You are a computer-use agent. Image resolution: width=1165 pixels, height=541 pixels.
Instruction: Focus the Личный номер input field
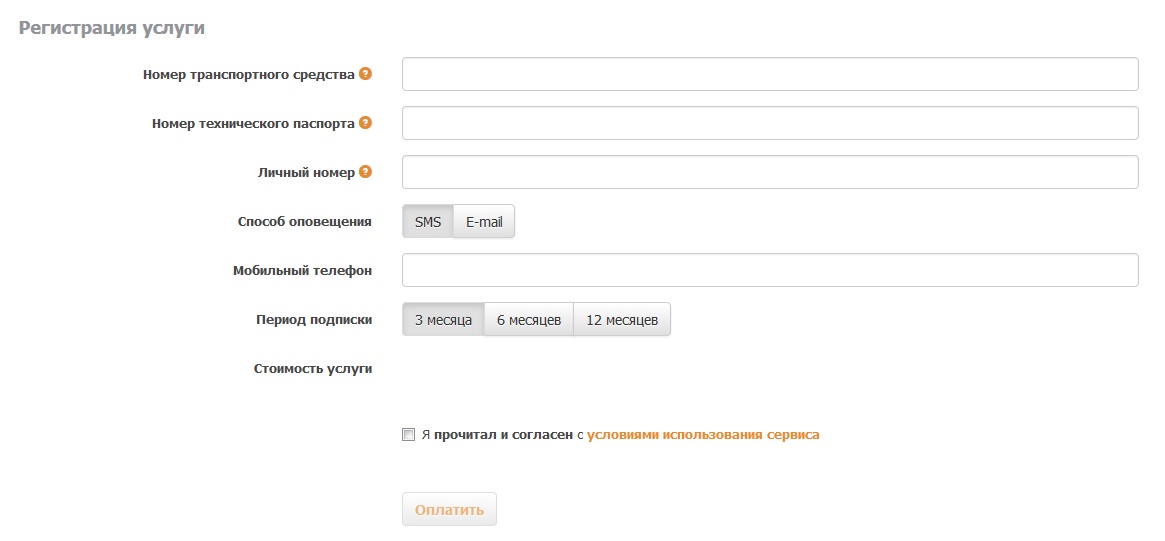coord(770,172)
